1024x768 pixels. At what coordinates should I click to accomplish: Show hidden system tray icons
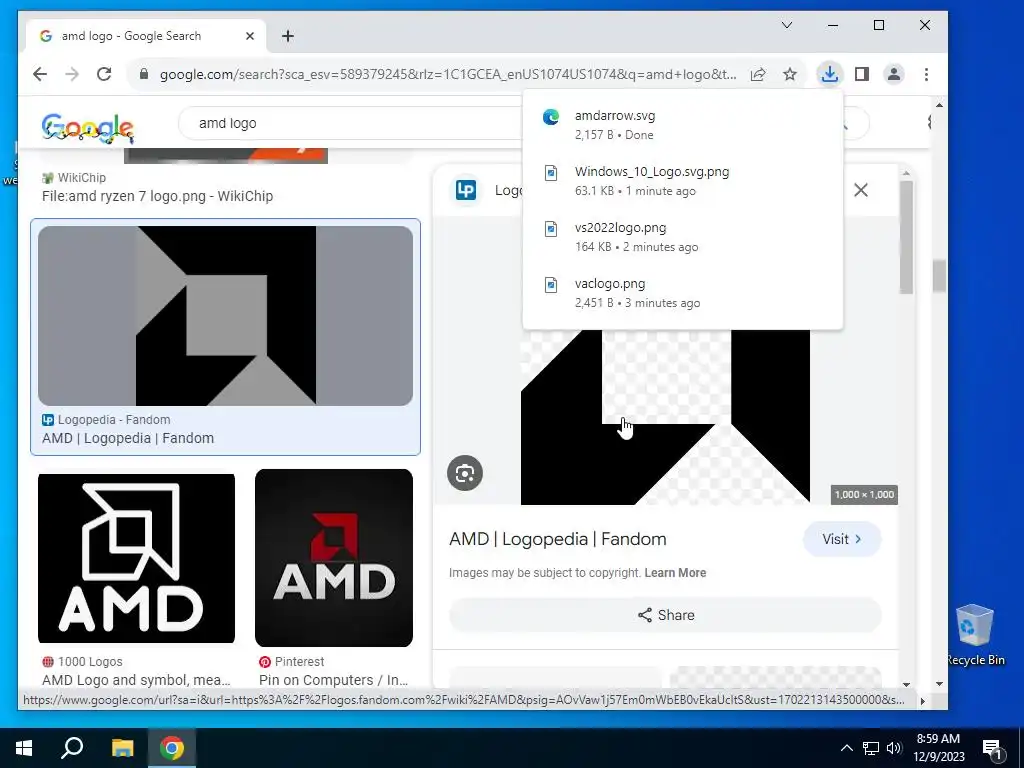(x=846, y=748)
